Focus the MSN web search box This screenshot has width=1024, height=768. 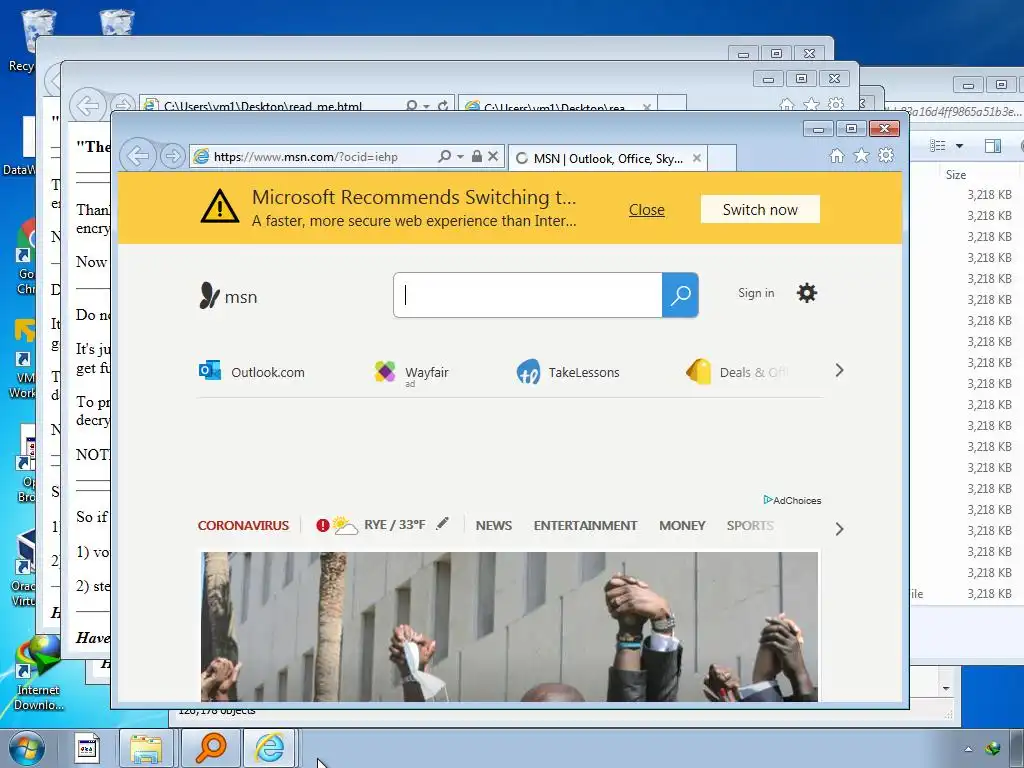[528, 295]
